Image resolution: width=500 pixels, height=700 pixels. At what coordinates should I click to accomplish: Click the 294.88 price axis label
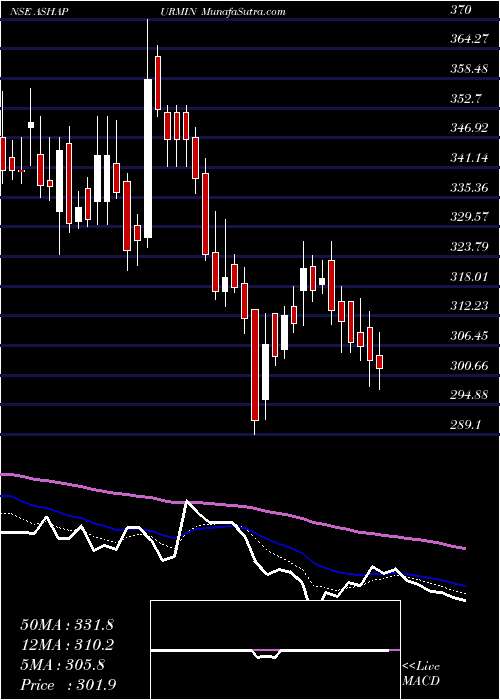click(x=467, y=395)
